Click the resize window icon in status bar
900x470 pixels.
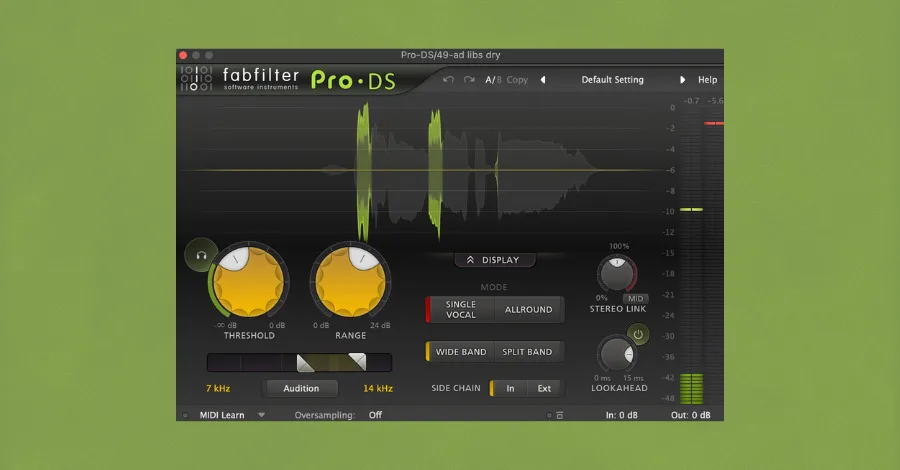(x=560, y=415)
